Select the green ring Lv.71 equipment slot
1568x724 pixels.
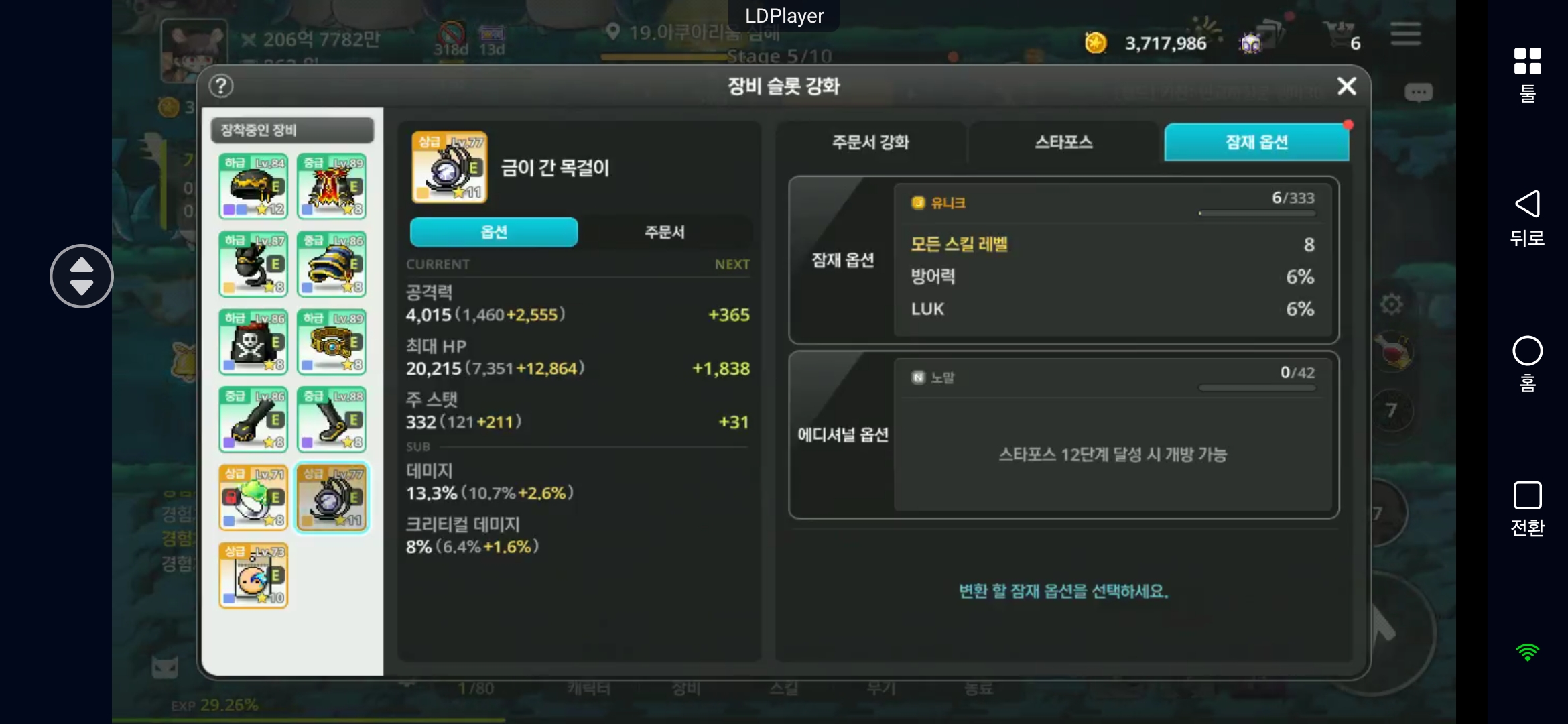point(253,497)
